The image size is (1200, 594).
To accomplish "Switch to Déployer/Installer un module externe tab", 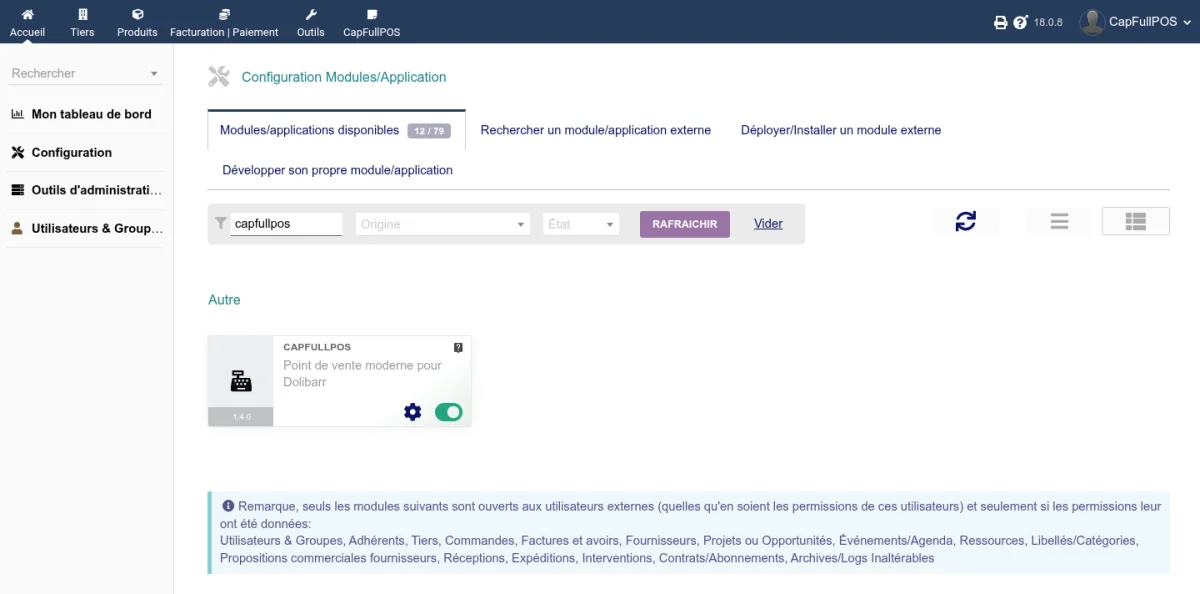I will (841, 130).
